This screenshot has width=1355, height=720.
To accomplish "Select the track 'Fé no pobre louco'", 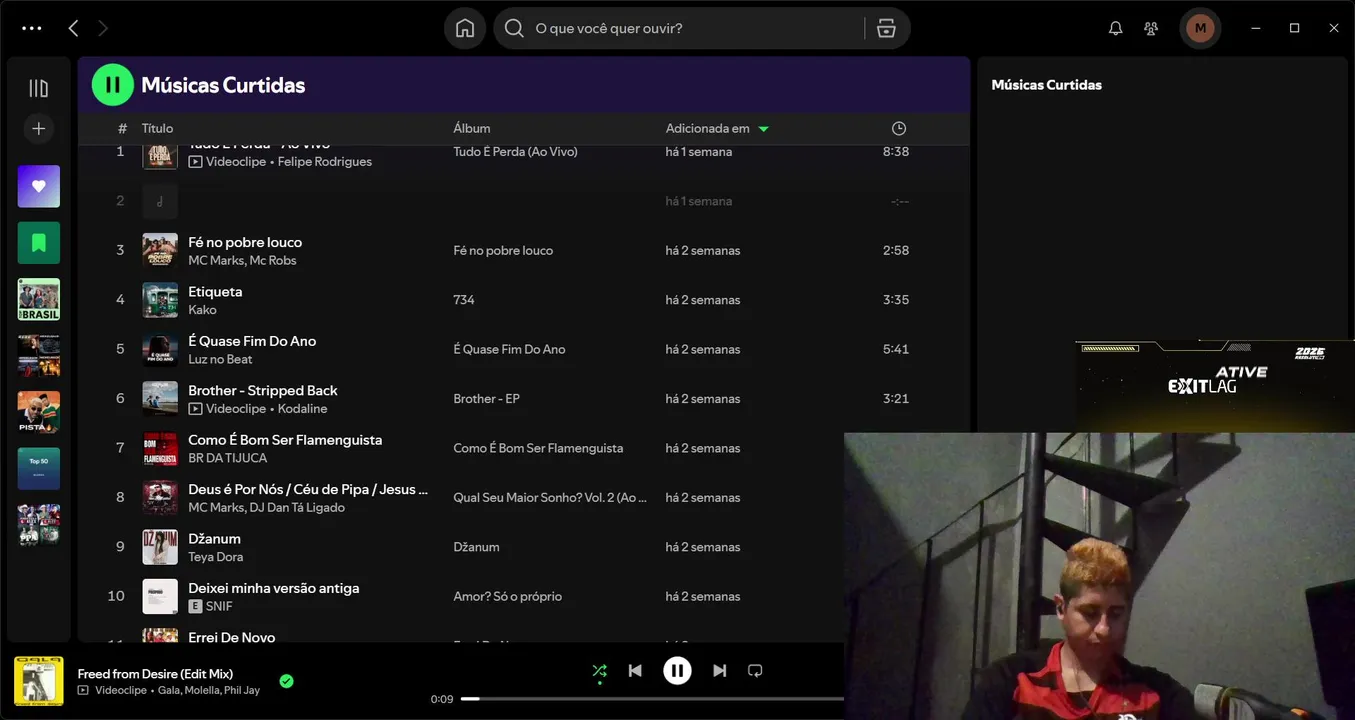I will 245,242.
